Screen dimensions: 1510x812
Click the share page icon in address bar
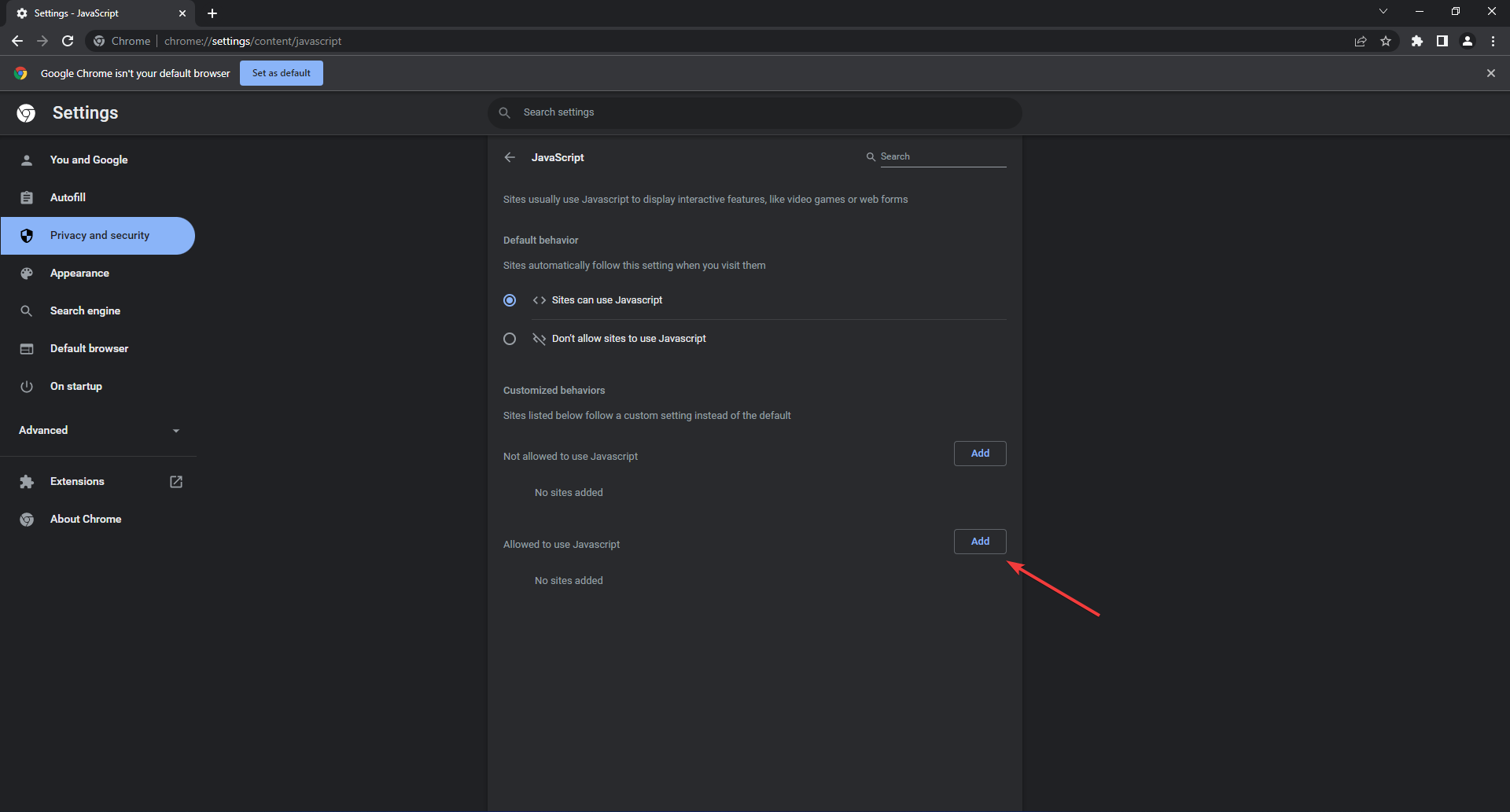(x=1361, y=41)
